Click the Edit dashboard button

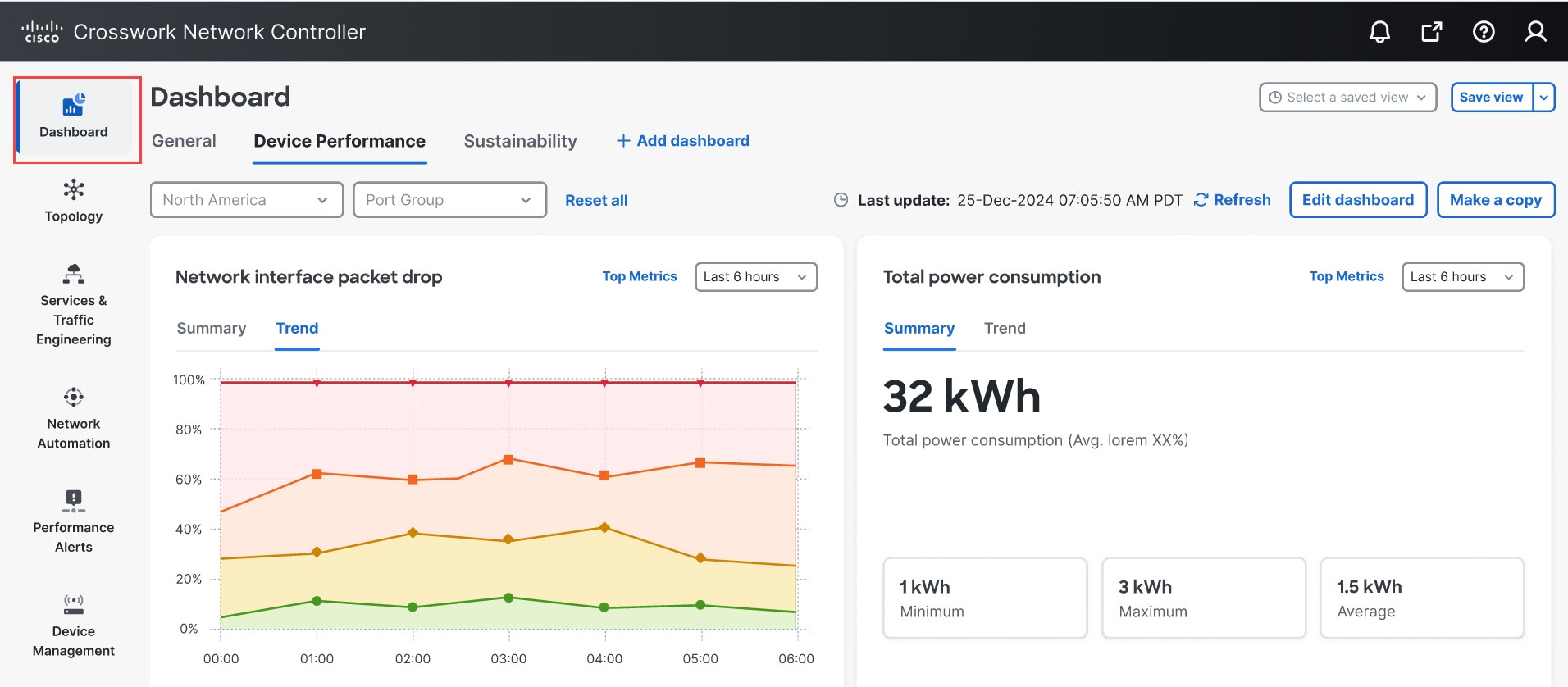coord(1357,200)
